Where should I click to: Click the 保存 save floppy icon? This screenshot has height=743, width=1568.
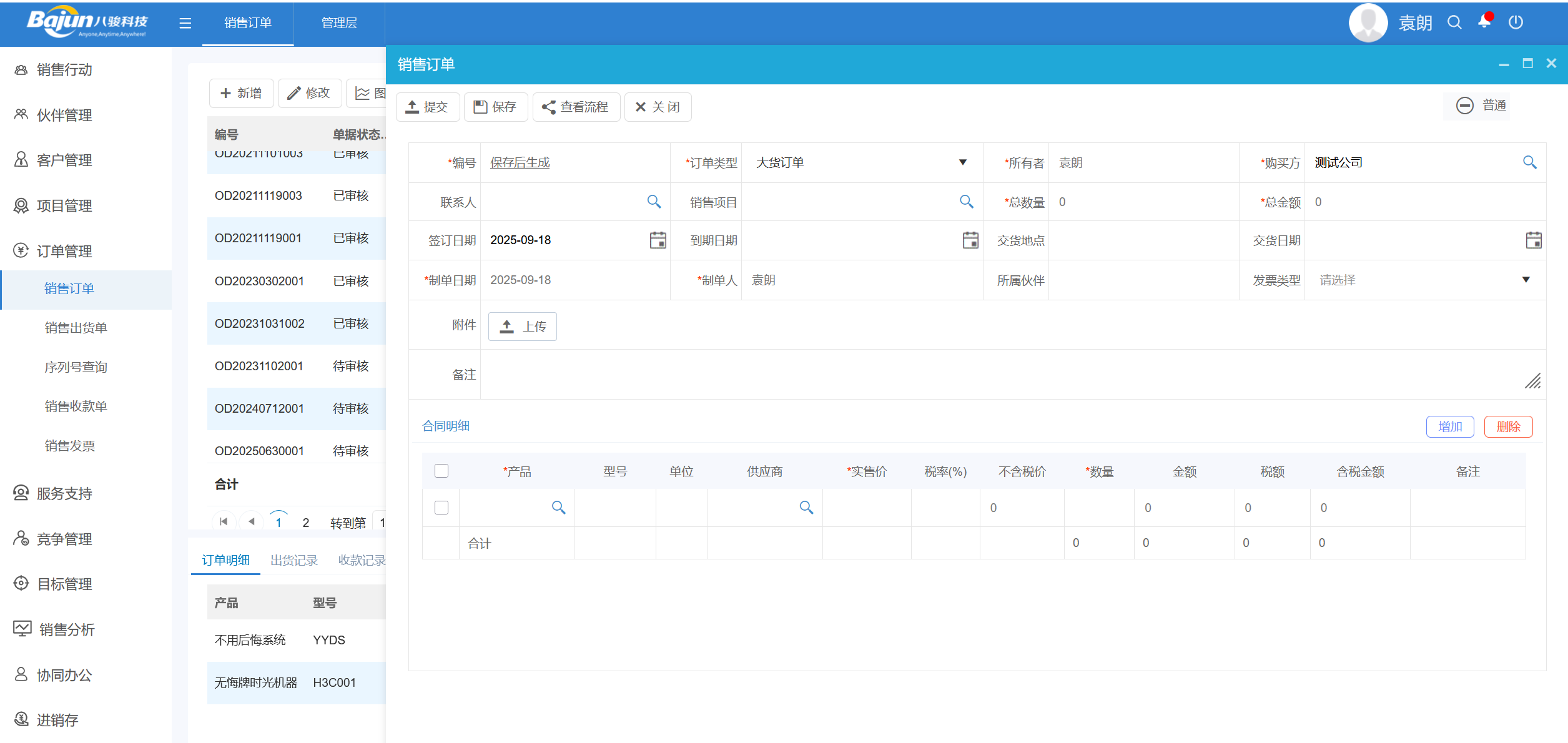tap(480, 107)
